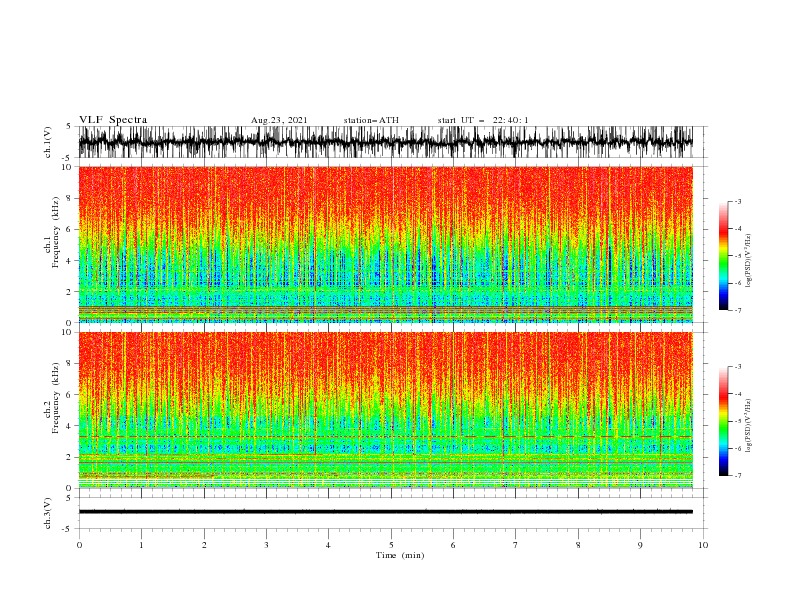Click the "-7" value on ch.1 color bar
This screenshot has height=612, width=792.
737,310
